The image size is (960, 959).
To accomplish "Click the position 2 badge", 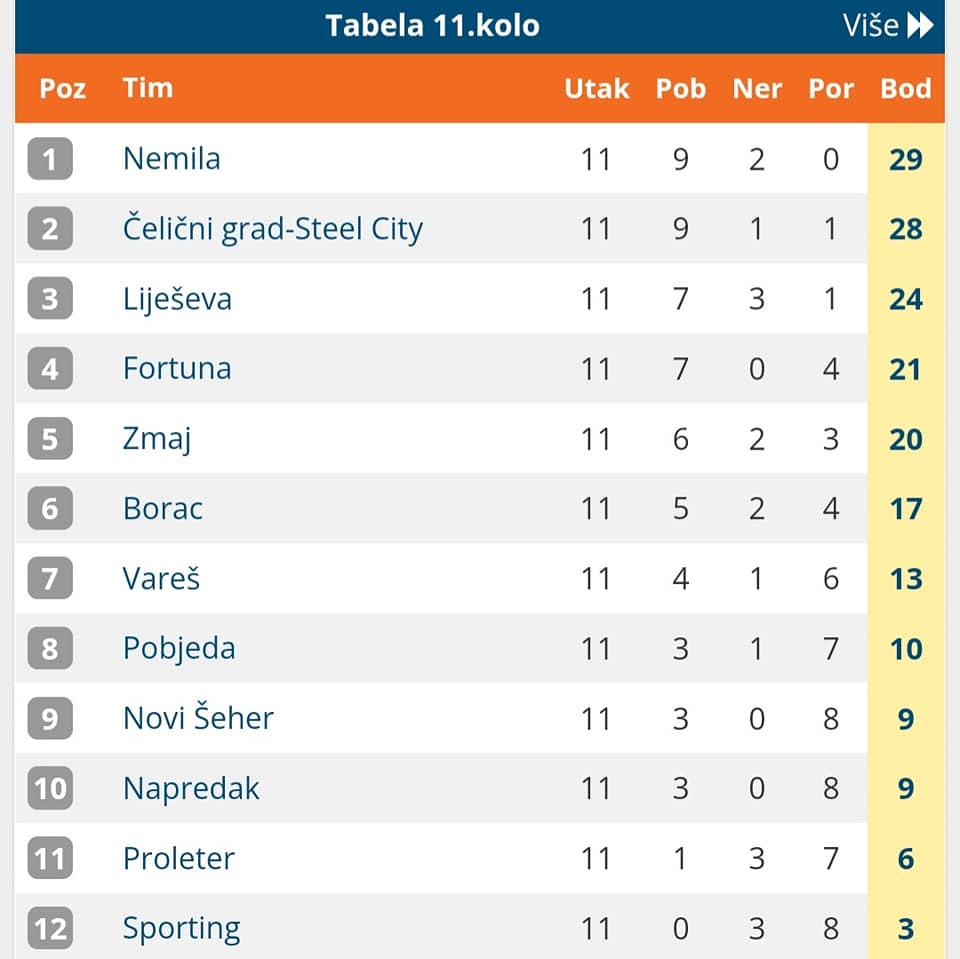I will point(50,229).
